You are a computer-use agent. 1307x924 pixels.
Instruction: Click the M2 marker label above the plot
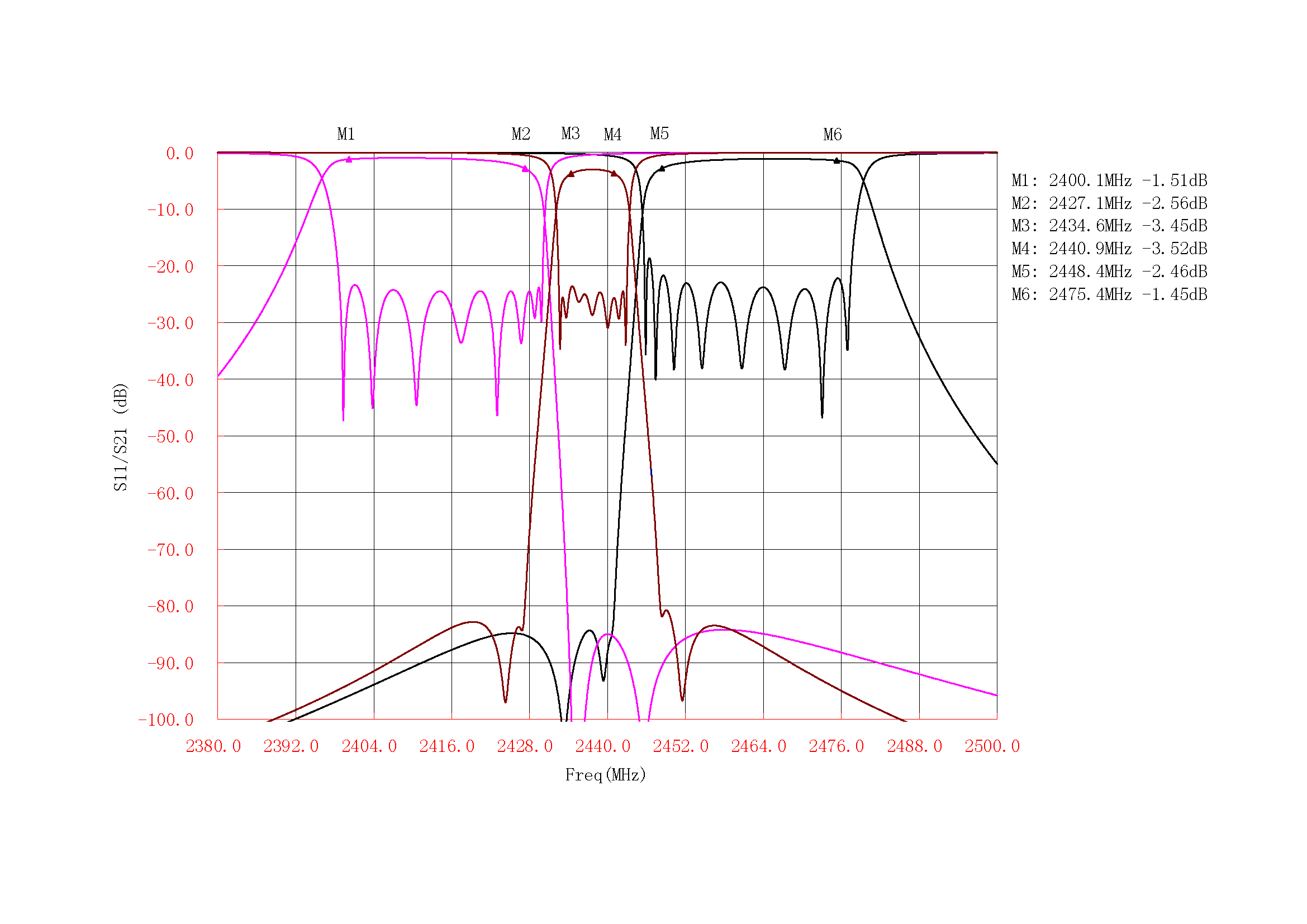(x=521, y=134)
